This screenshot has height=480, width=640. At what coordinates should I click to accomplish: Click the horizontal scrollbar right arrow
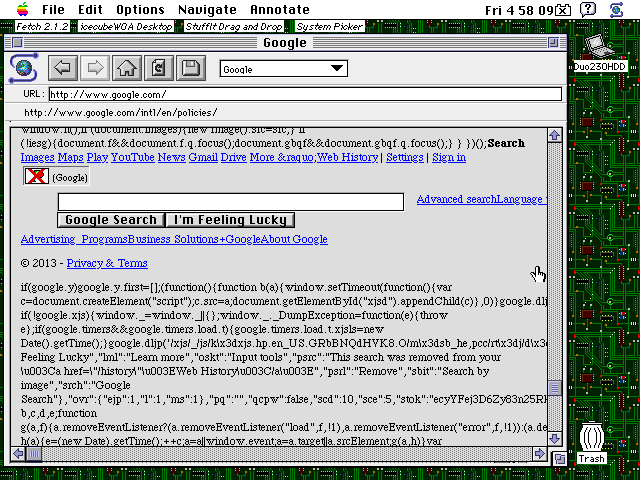(x=540, y=453)
